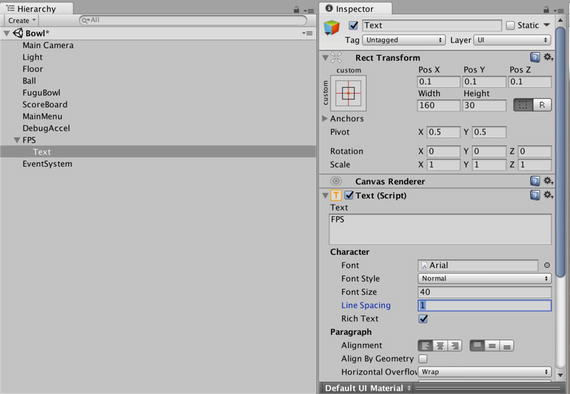Click the object name field containing Text

pyautogui.click(x=431, y=25)
